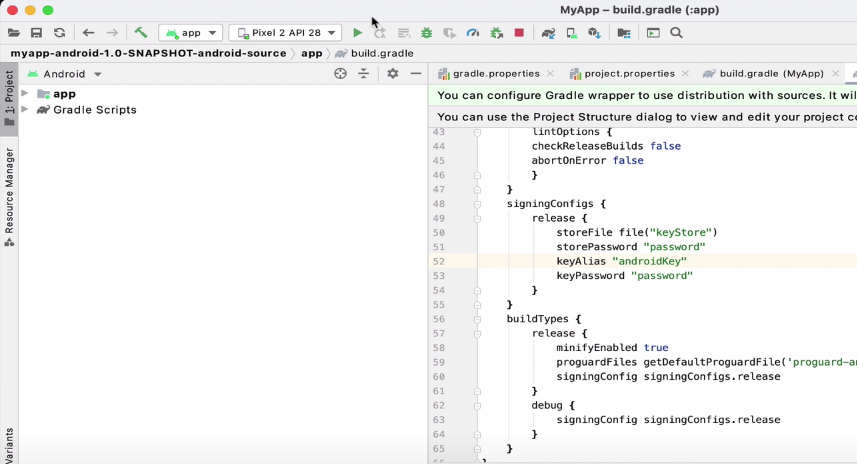857x464 pixels.
Task: Stop the running app with the red square
Action: 519,33
